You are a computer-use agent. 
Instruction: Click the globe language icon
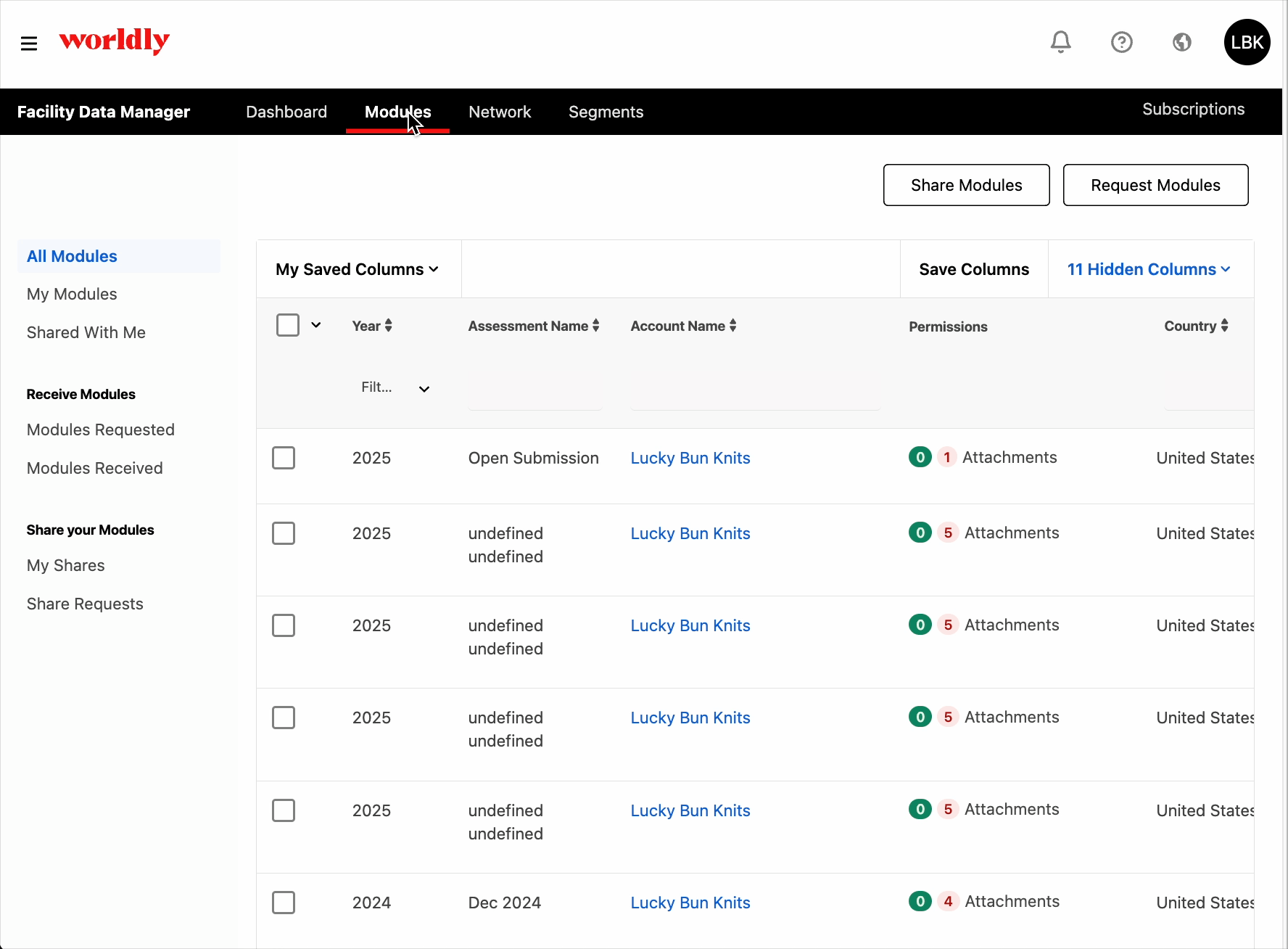coord(1182,42)
